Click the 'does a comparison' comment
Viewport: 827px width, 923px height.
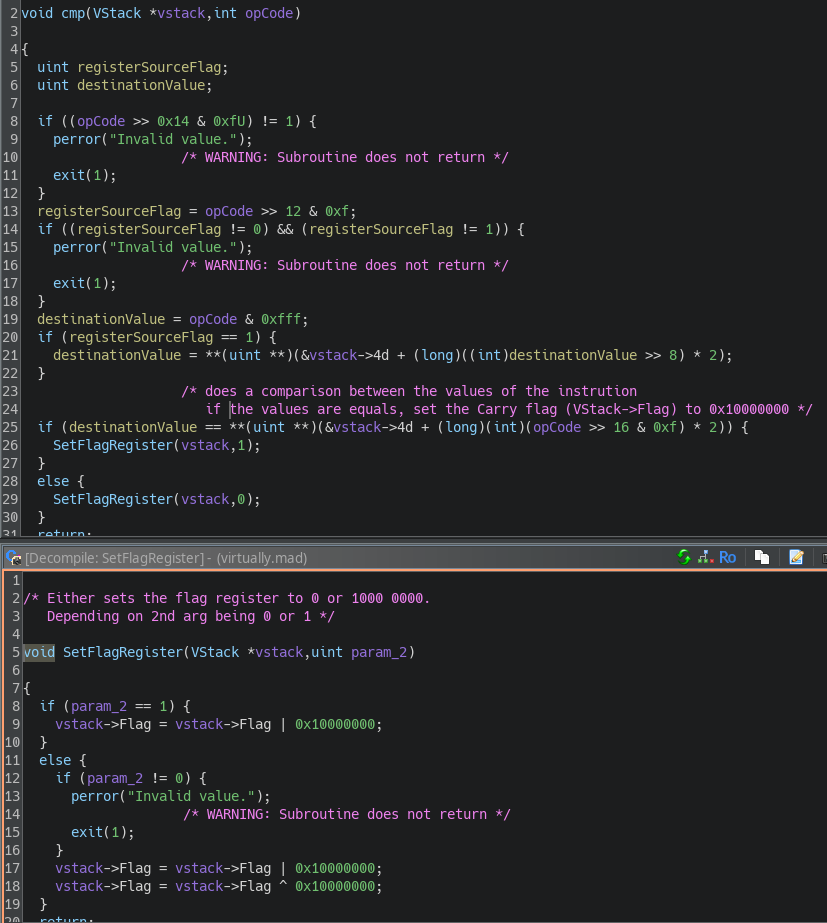(x=409, y=391)
